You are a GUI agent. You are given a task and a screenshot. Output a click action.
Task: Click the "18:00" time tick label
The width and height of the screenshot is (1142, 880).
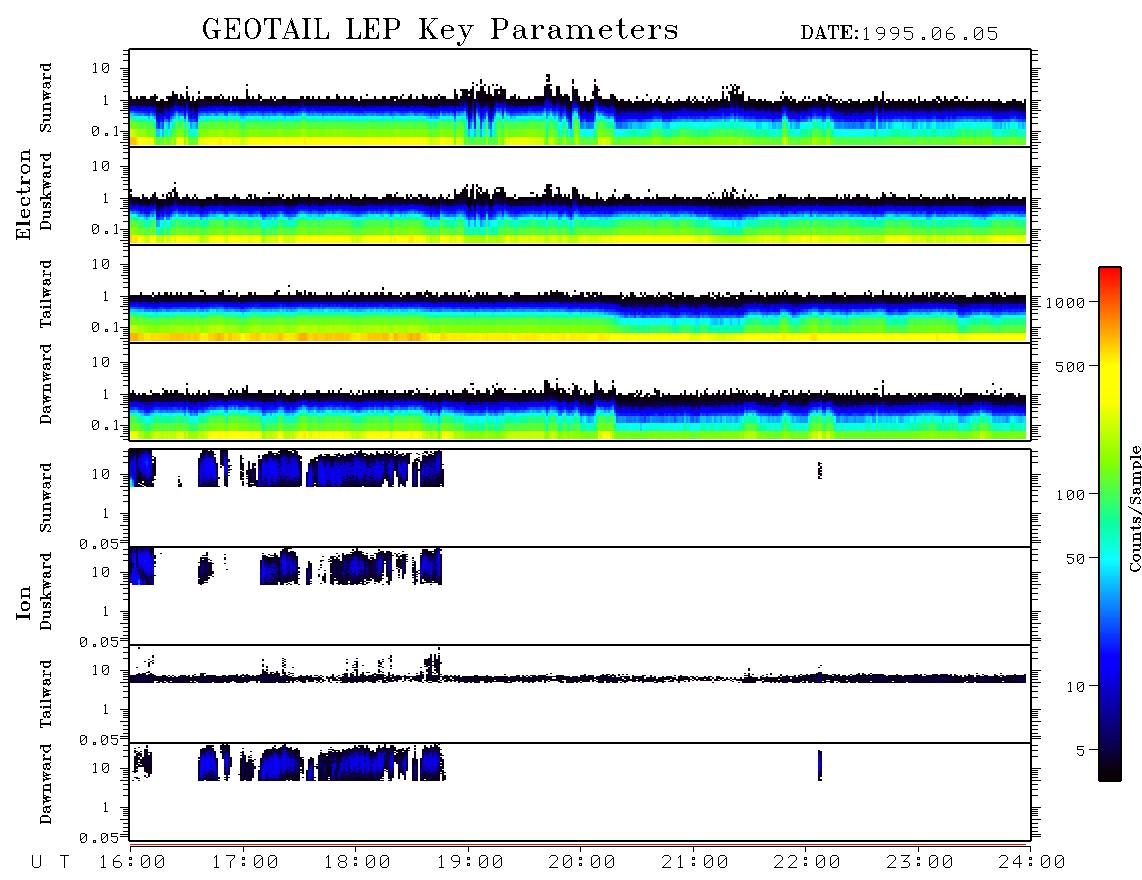point(357,863)
